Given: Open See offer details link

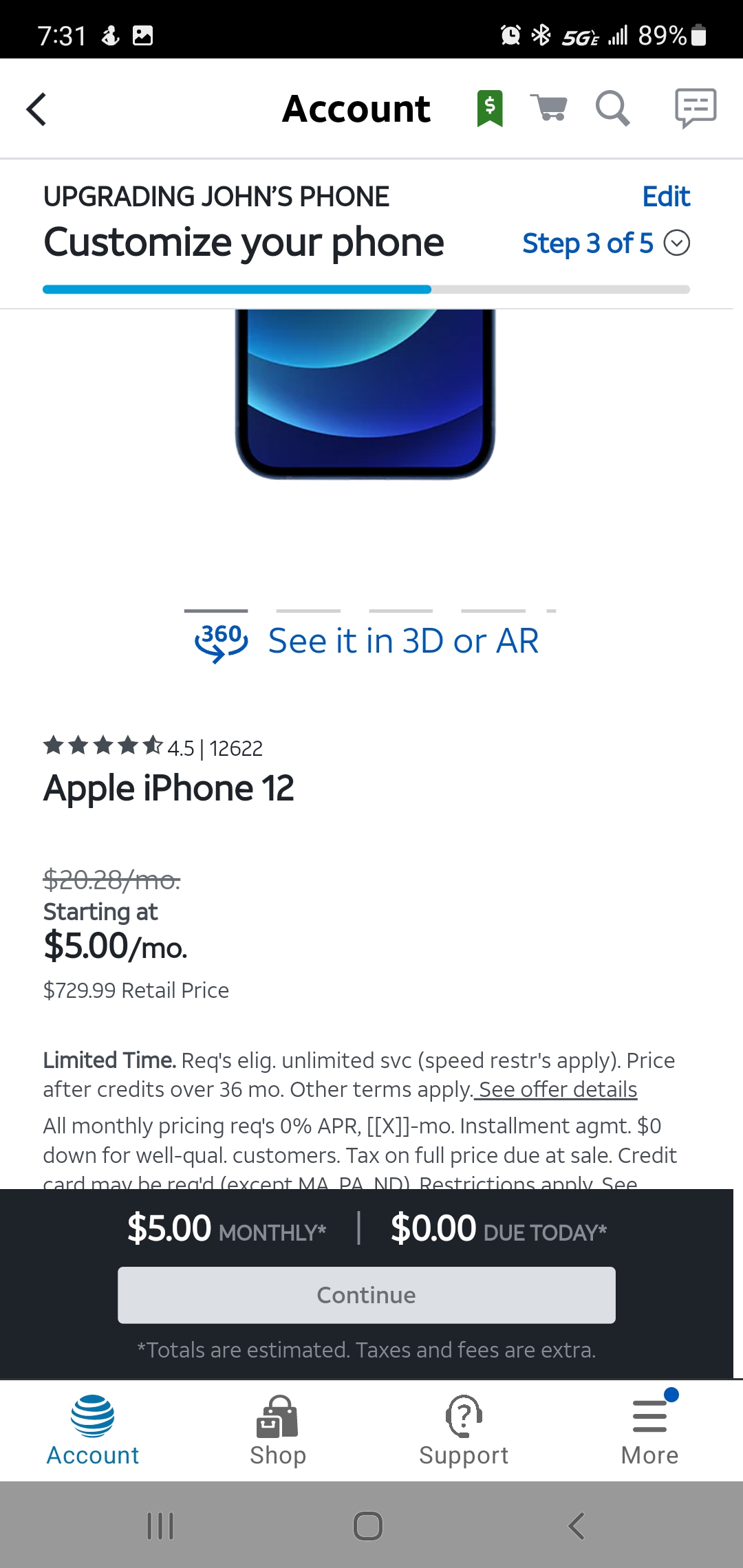Looking at the screenshot, I should (x=558, y=1089).
